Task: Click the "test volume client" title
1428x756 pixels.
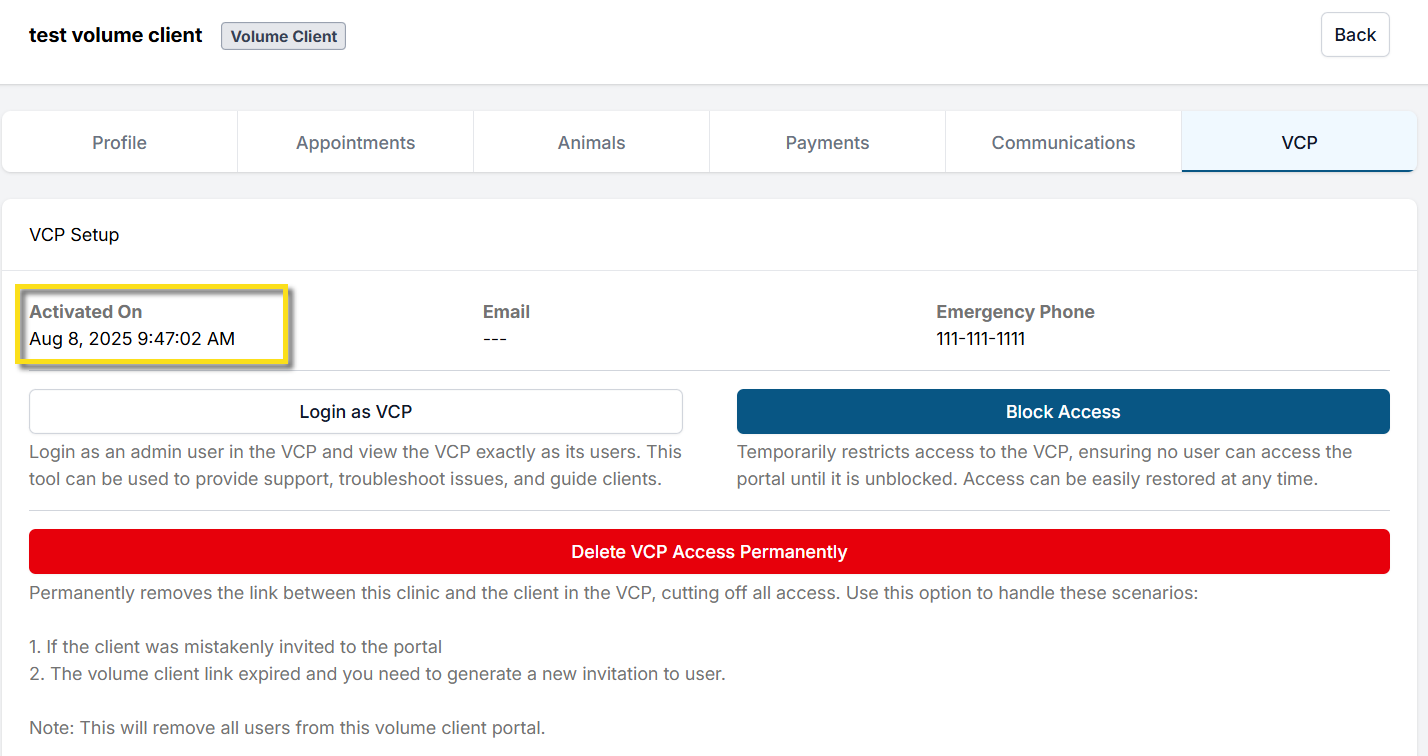Action: tap(116, 35)
